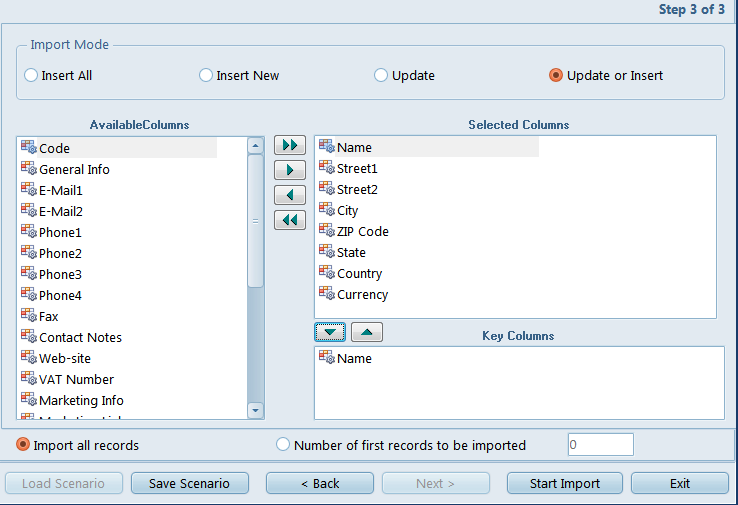Select Phone3 in Available Columns
Screen dimensions: 738x505
tap(60, 274)
